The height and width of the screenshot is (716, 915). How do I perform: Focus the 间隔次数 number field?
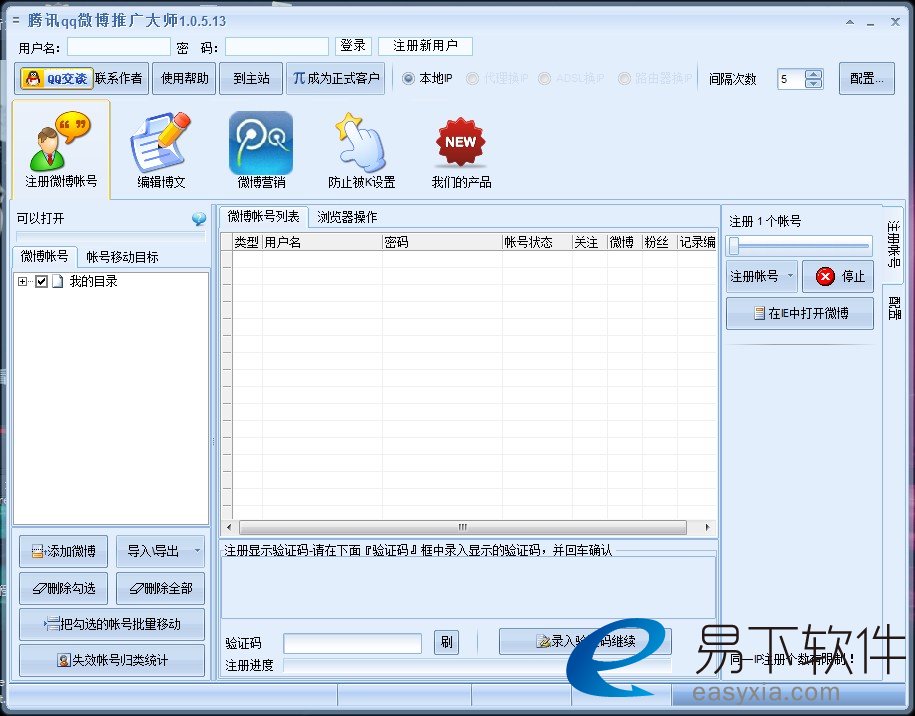pyautogui.click(x=791, y=79)
